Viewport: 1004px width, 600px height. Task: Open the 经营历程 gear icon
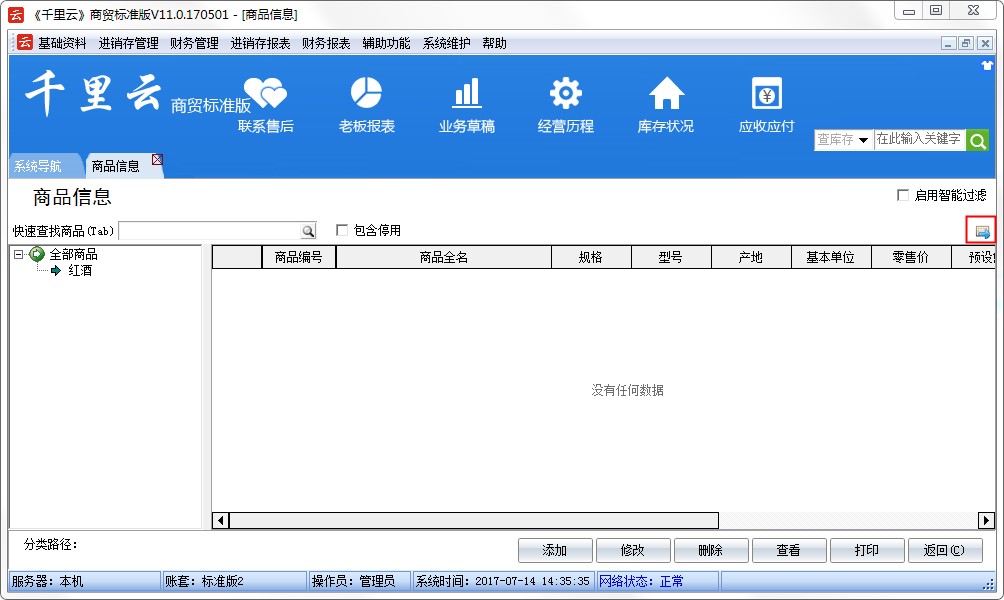[566, 95]
